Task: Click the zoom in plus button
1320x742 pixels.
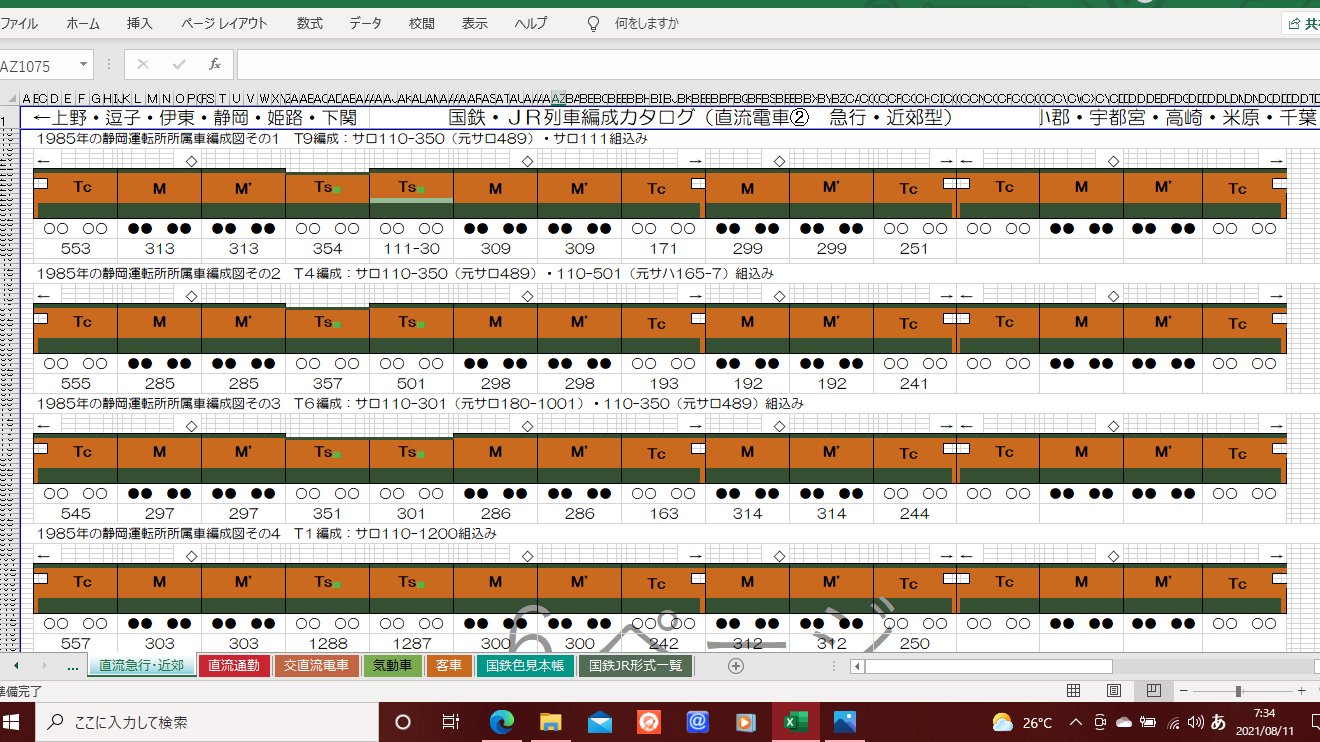Action: tap(1301, 691)
